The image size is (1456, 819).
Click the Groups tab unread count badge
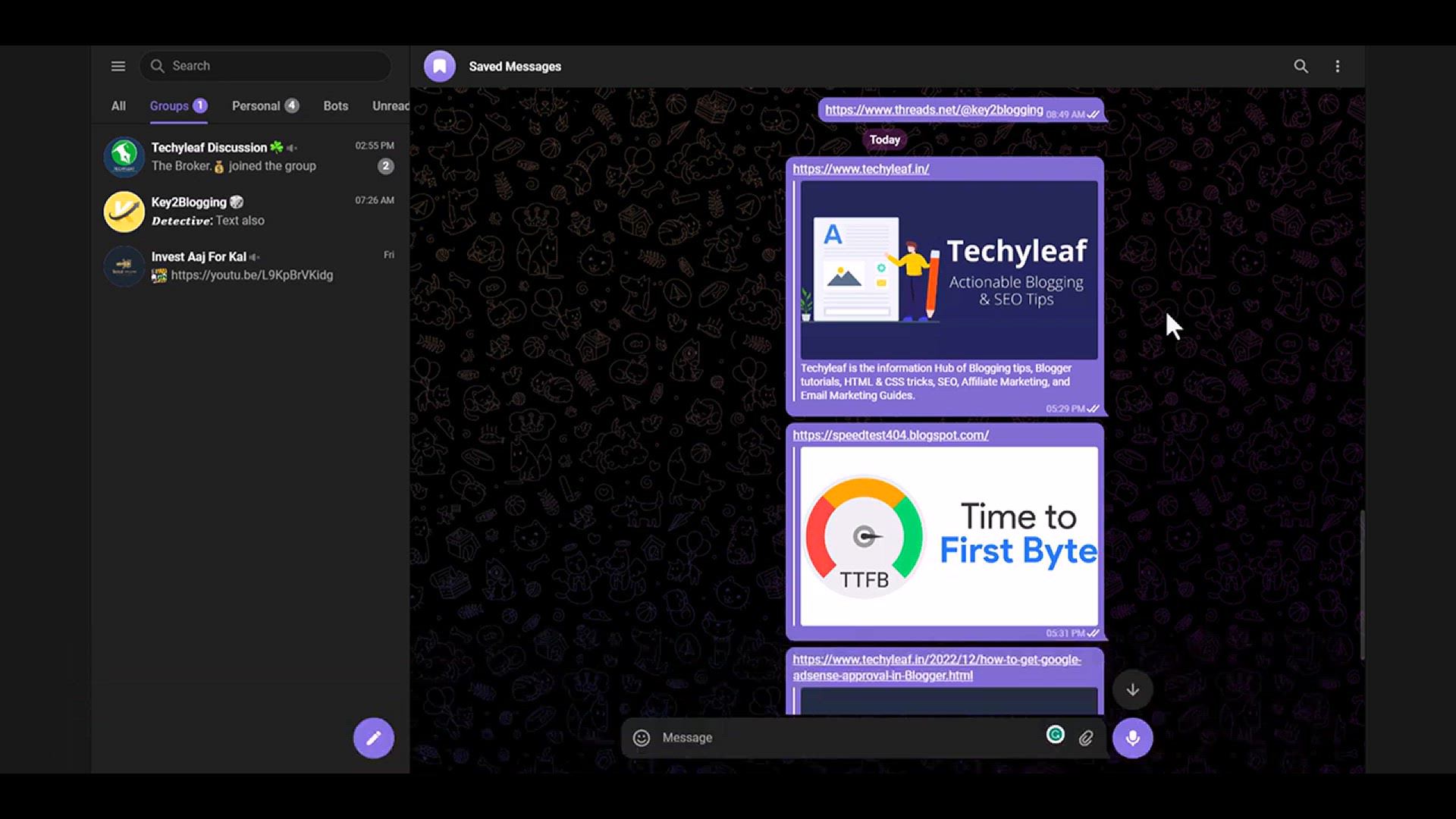(199, 105)
